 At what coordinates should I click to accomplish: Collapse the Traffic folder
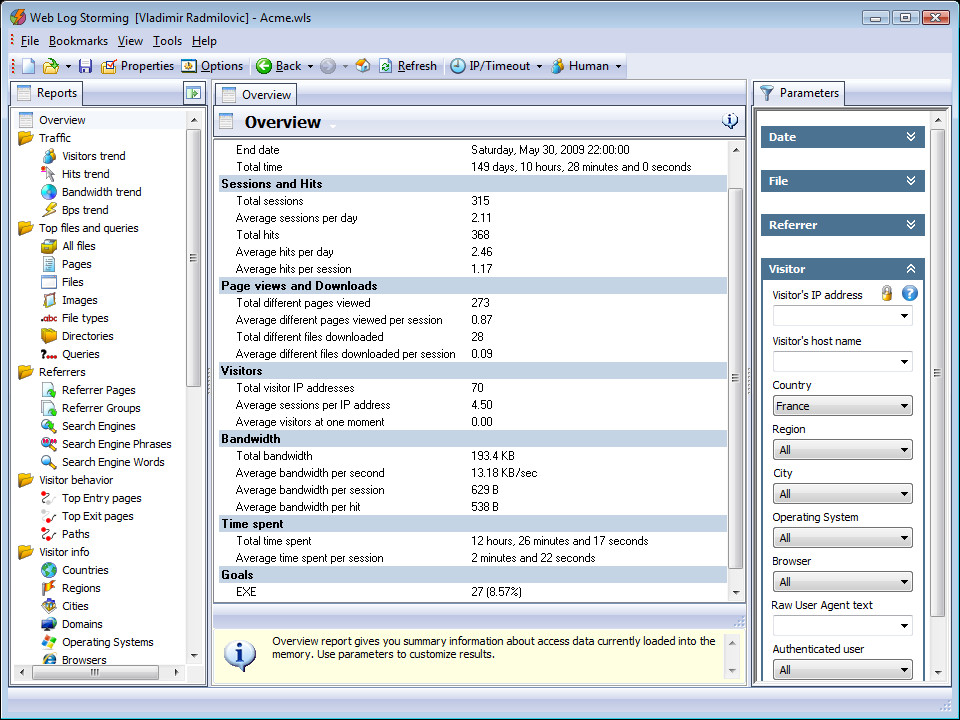tap(26, 138)
